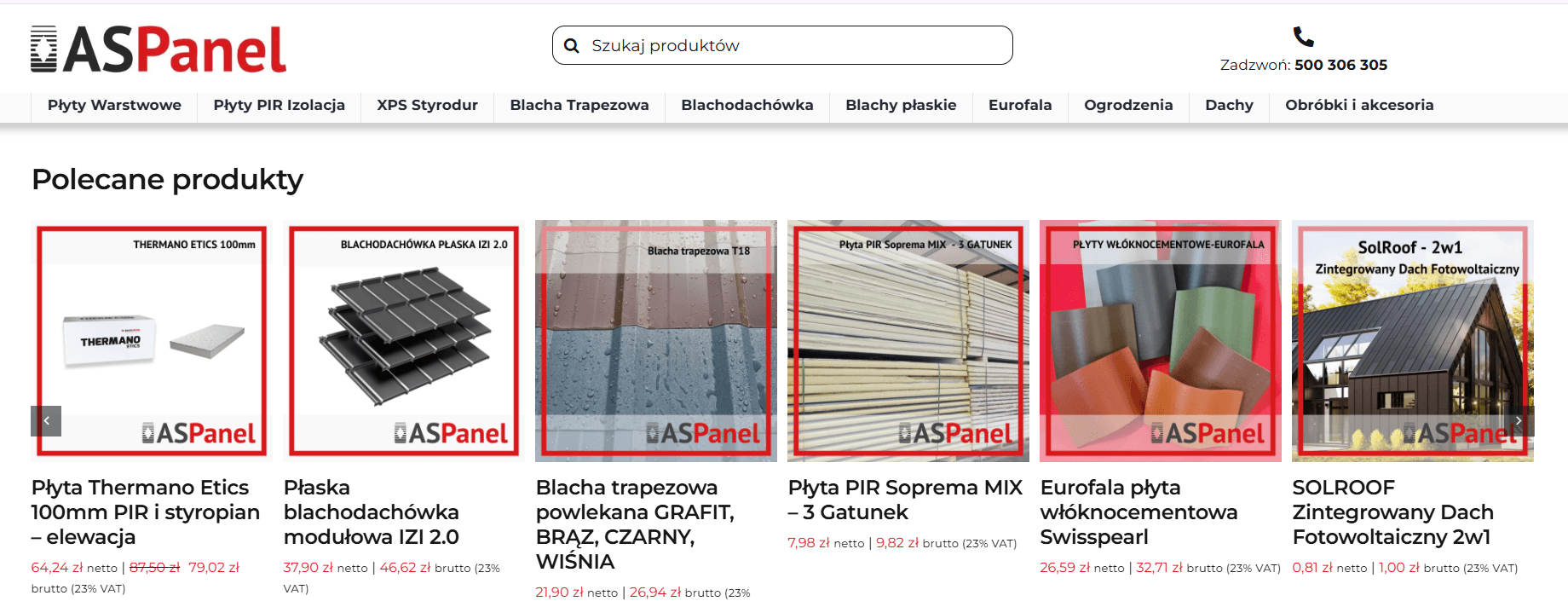Open Płyta PIR Soprema MIX title link

[x=905, y=500]
